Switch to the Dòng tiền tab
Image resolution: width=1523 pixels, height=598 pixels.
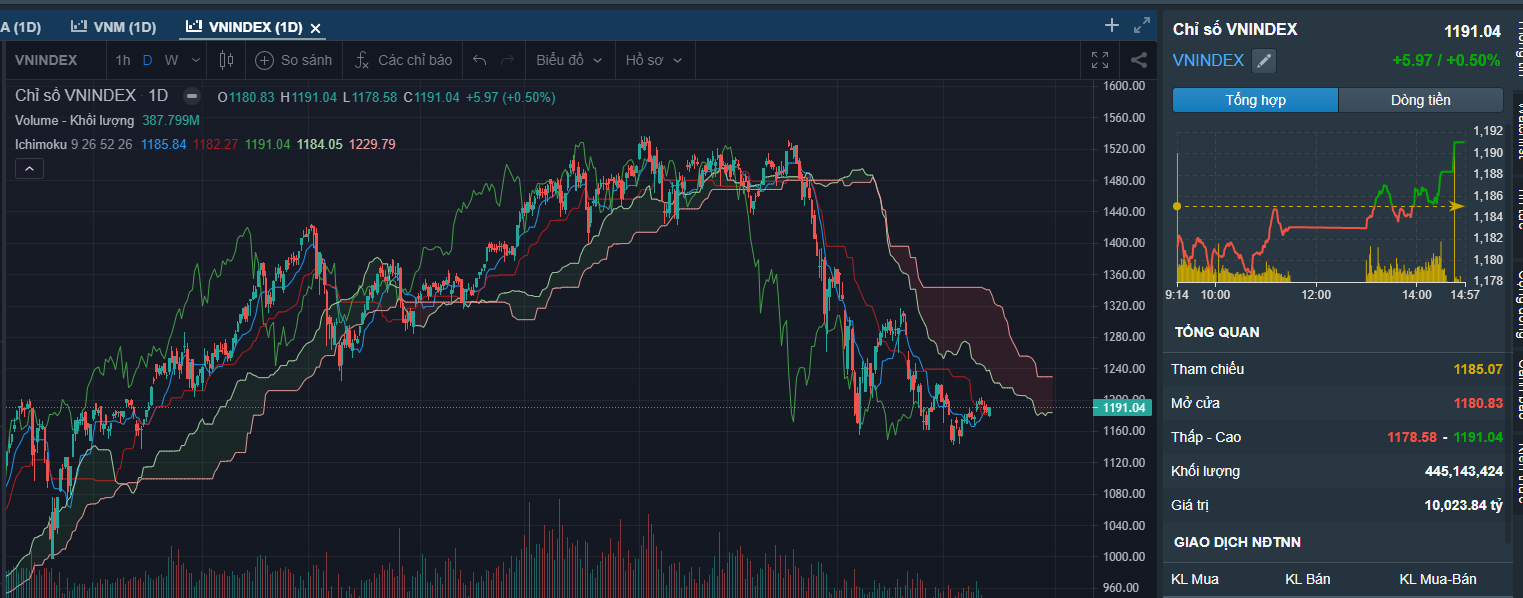(1420, 100)
